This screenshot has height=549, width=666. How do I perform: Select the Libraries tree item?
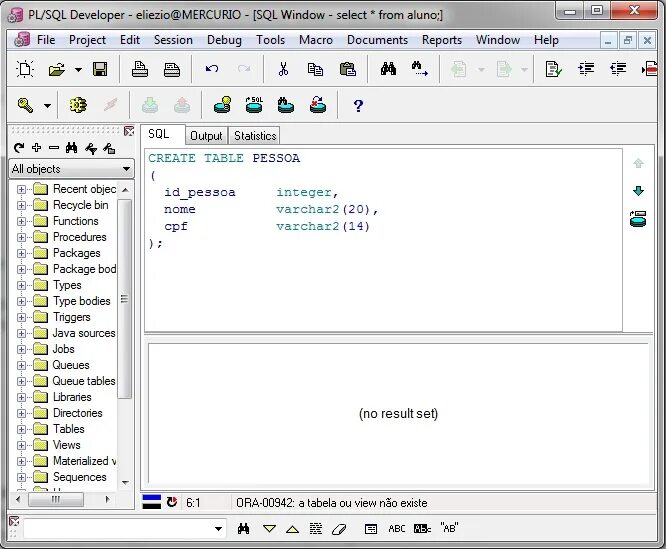point(72,397)
